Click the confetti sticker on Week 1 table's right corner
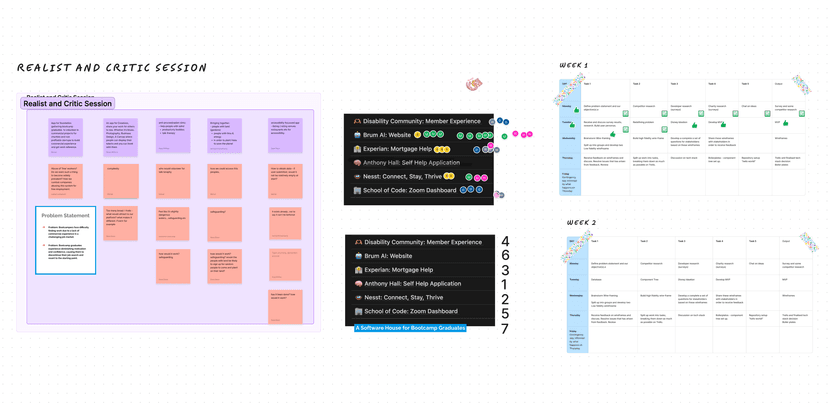828x404 pixels. pyautogui.click(x=800, y=86)
